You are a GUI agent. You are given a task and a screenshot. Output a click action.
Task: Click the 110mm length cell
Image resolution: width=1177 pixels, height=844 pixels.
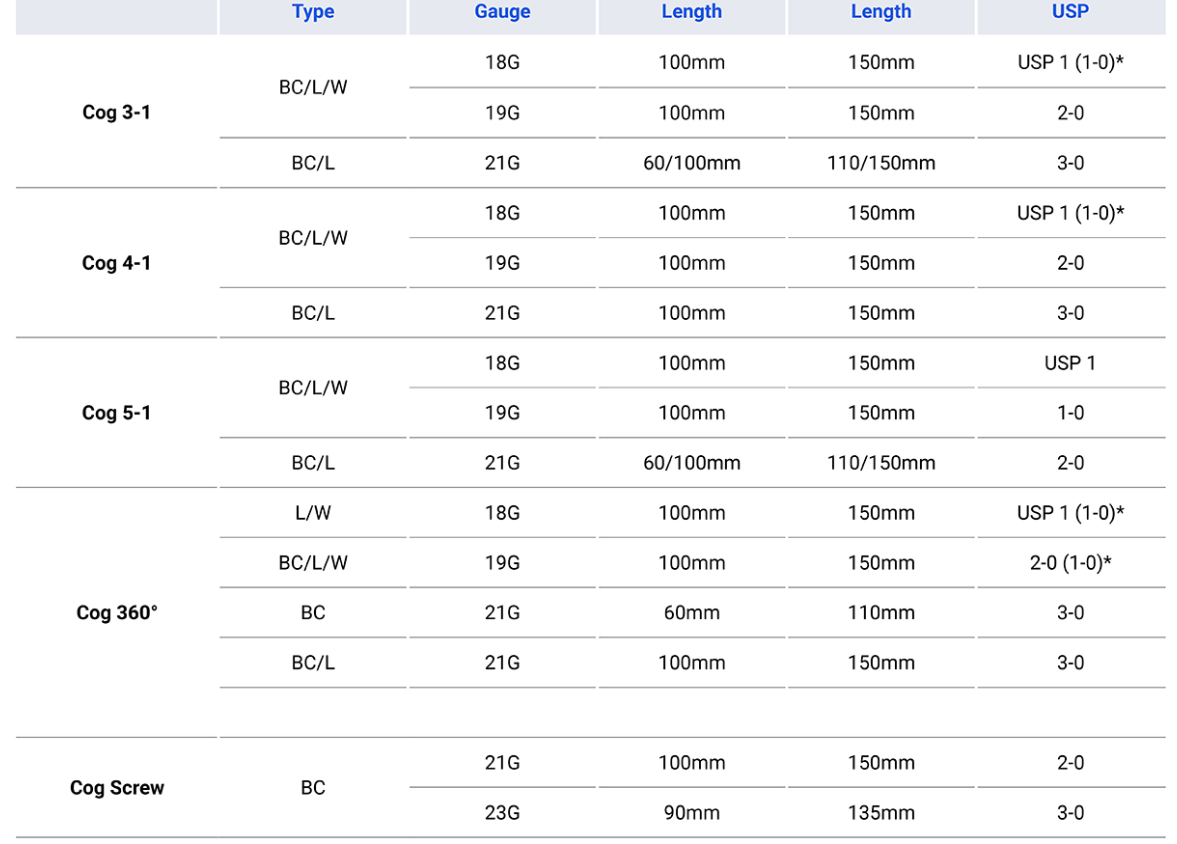[x=881, y=613]
